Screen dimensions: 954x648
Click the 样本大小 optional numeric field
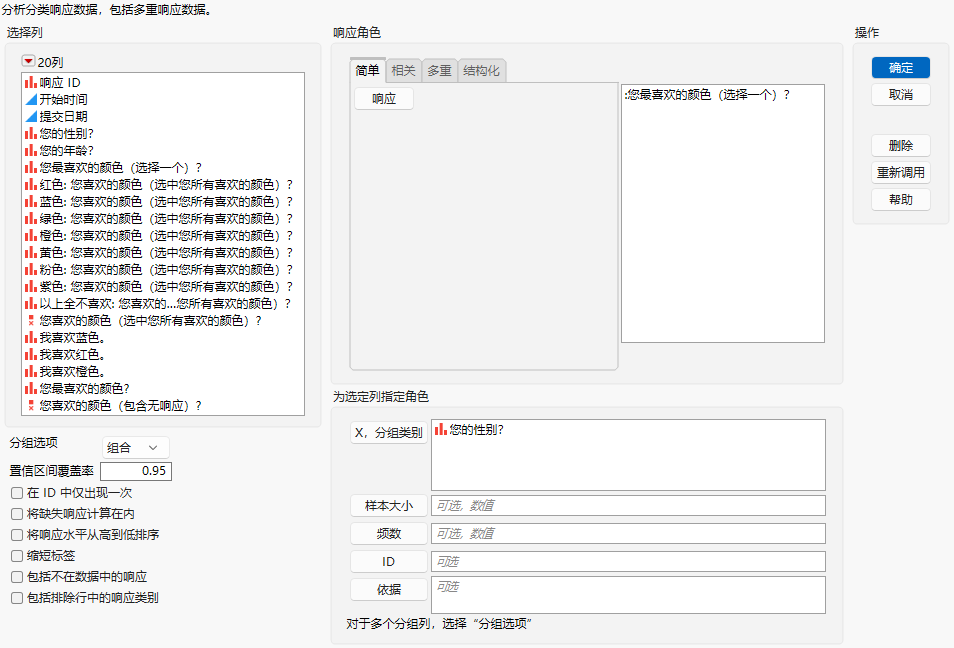pos(628,506)
